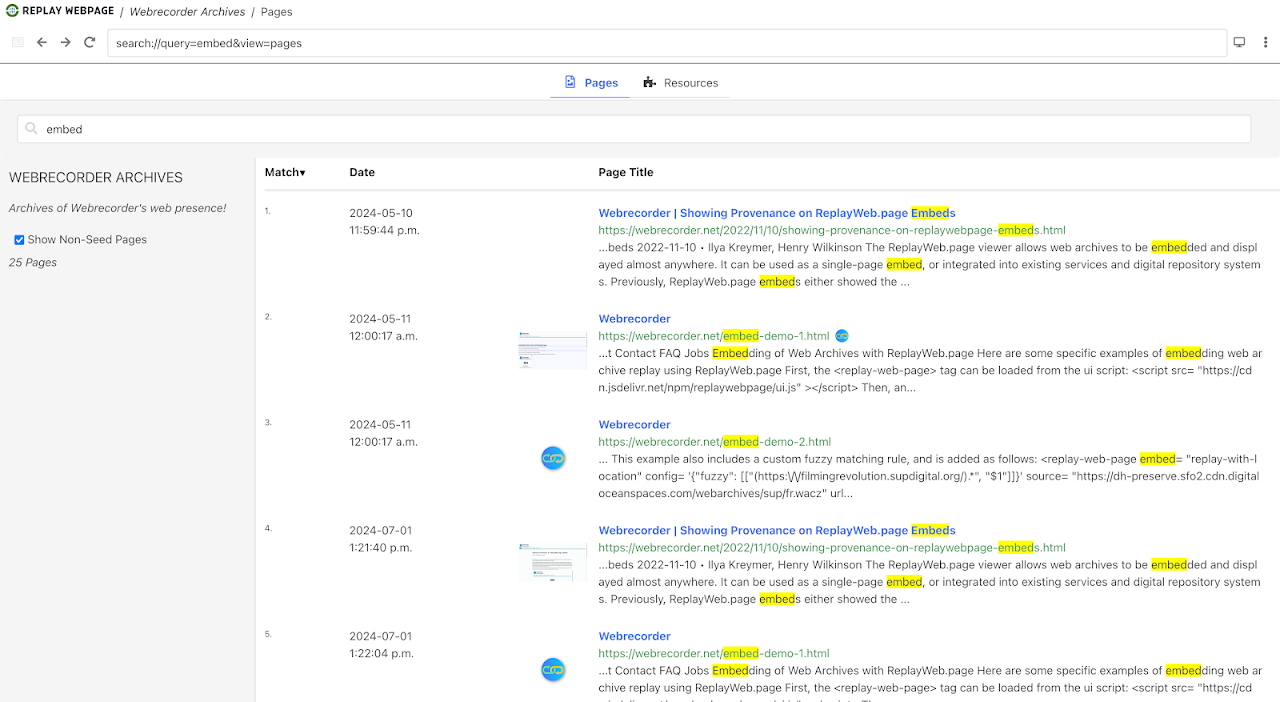Viewport: 1280px width, 702px height.
Task: Click the 1:21:40 p.m. time of result 4
Action: [381, 548]
